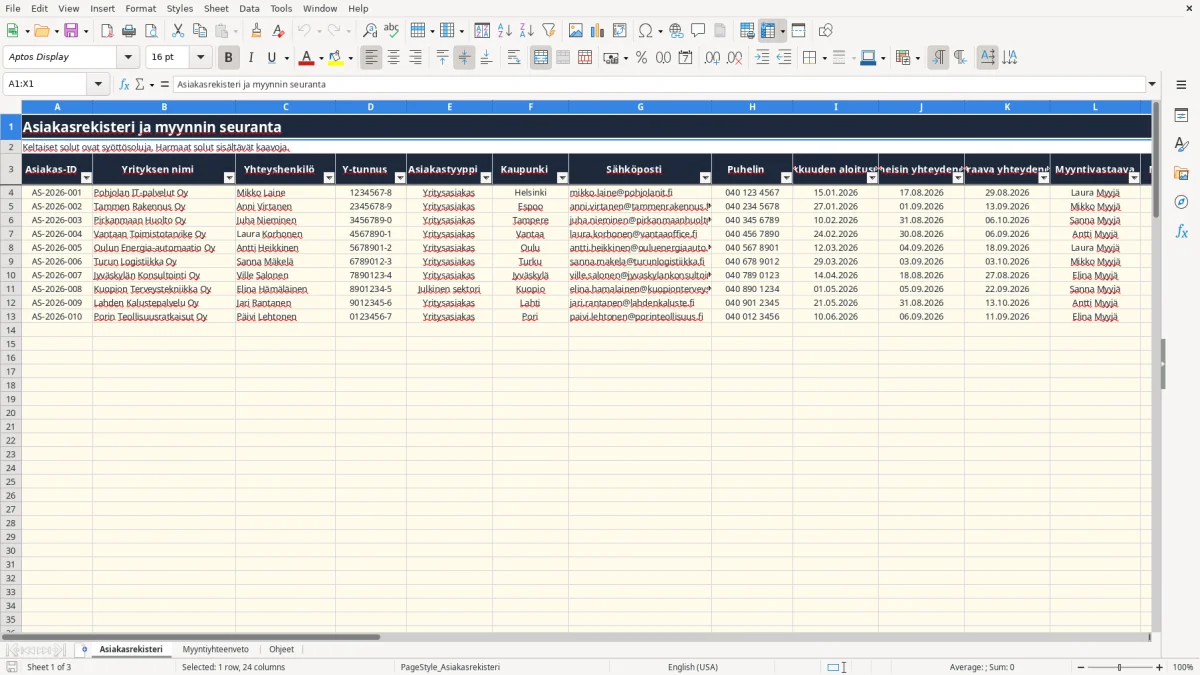This screenshot has height=675, width=1200.
Task: Toggle Italic formatting
Action: tap(251, 58)
